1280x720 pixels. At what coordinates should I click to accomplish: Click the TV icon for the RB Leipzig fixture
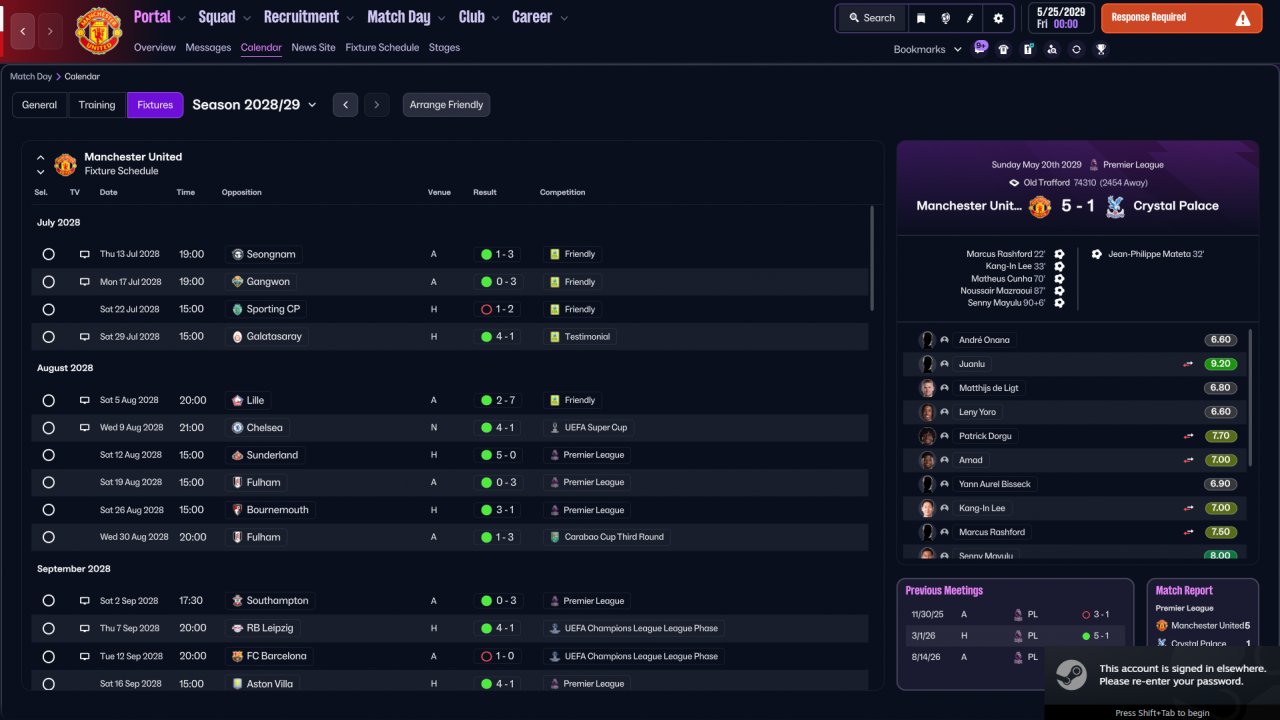coord(85,628)
